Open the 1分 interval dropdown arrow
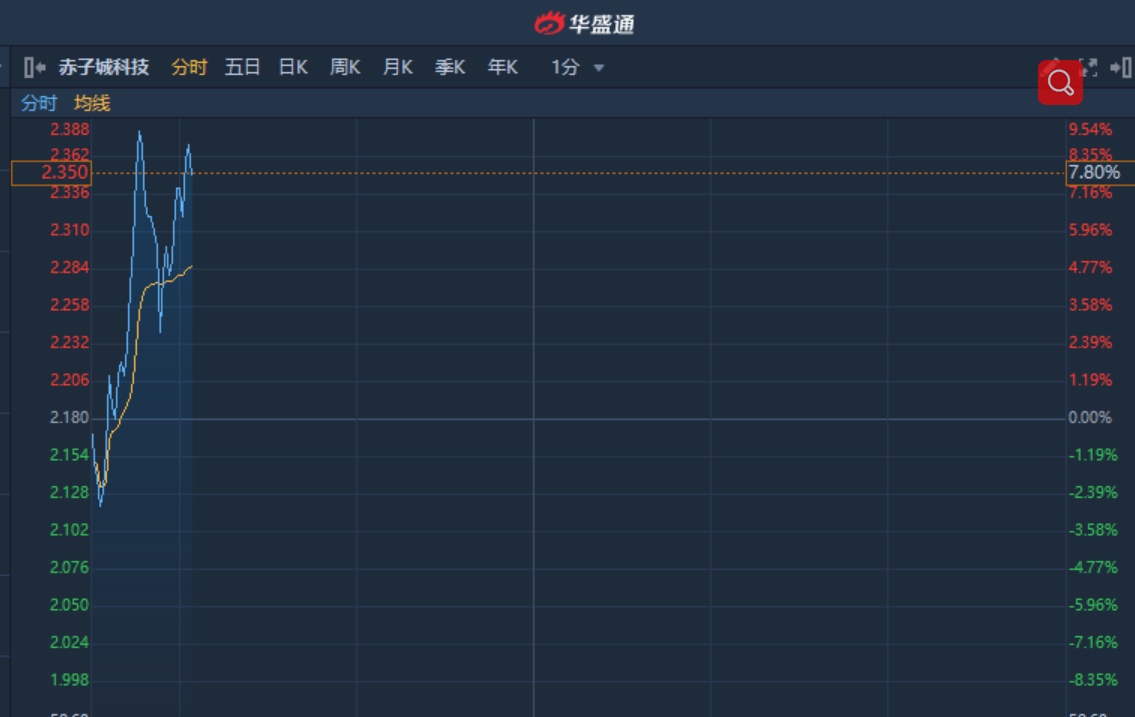 pos(599,68)
